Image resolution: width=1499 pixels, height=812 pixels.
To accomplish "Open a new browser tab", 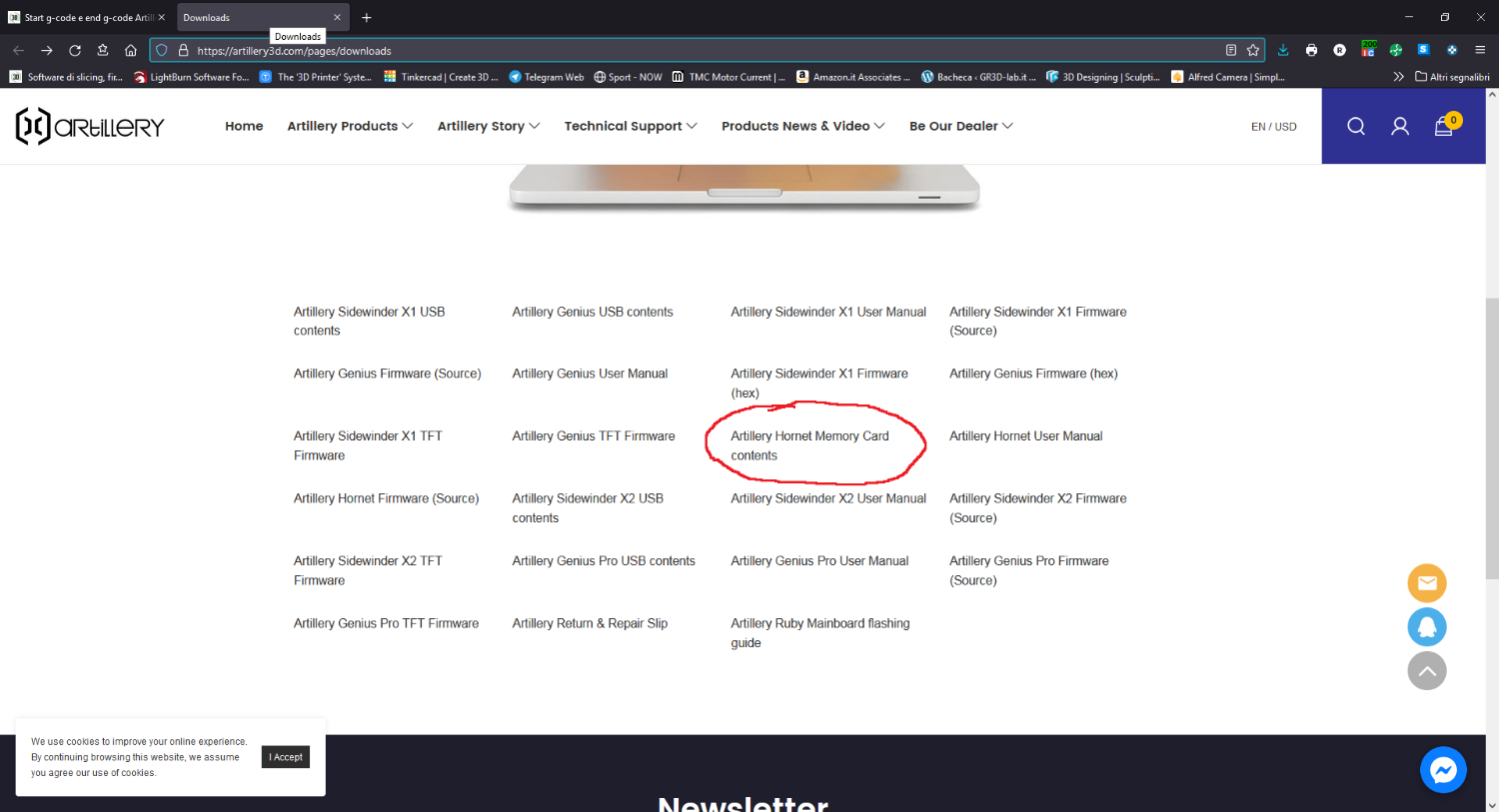I will (367, 17).
